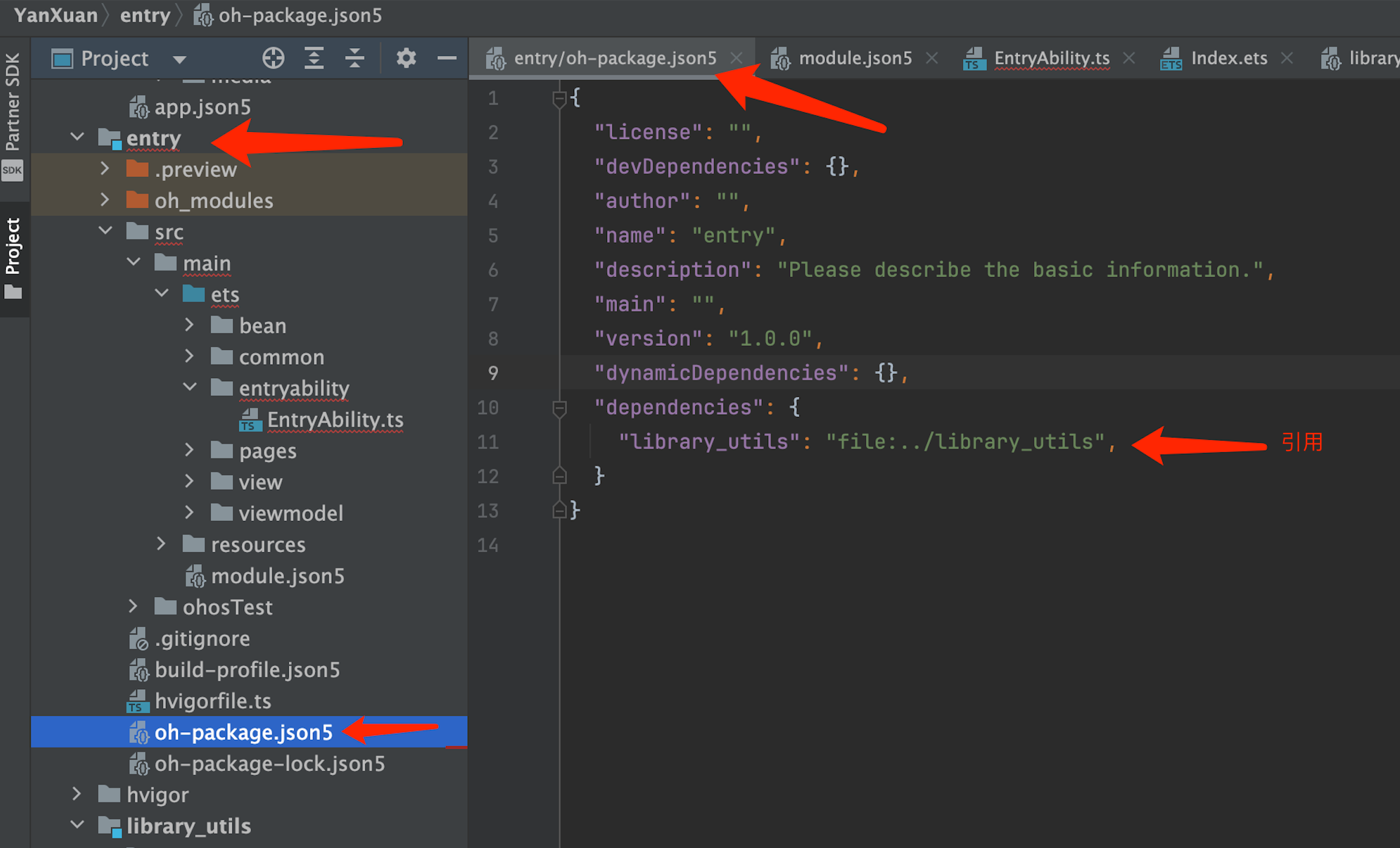Hide the Project panel with minus icon
Screen dimensions: 1400x848
click(x=447, y=58)
